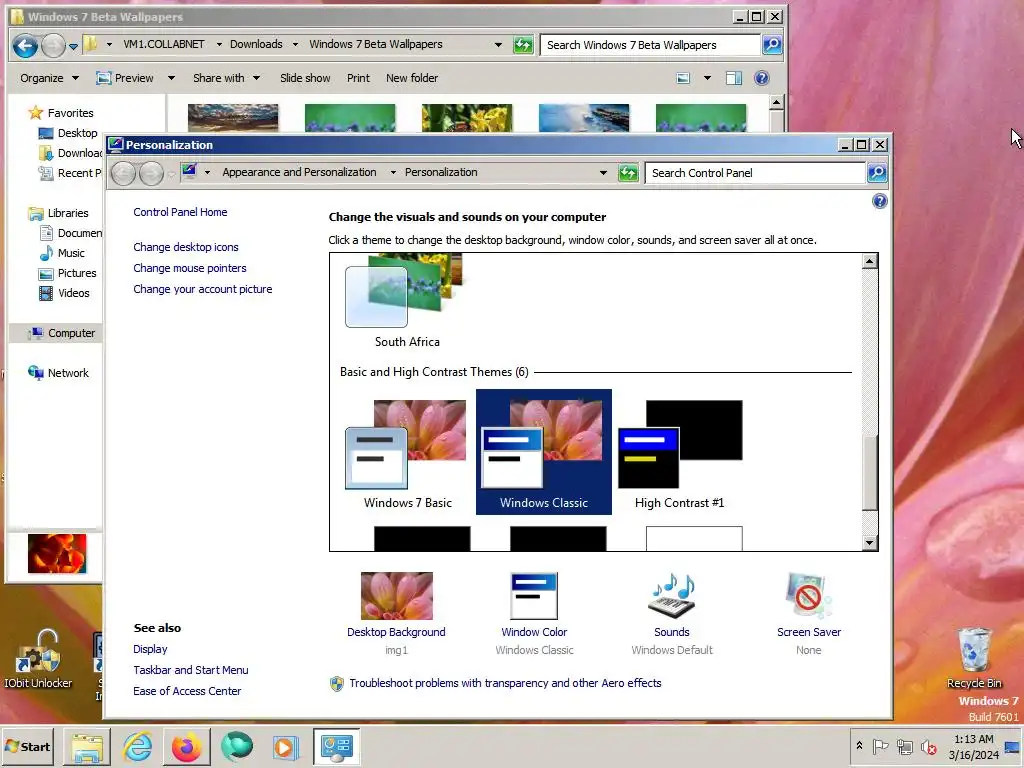Click Troubleshoot problems with transparency link
The width and height of the screenshot is (1024, 768).
505,683
